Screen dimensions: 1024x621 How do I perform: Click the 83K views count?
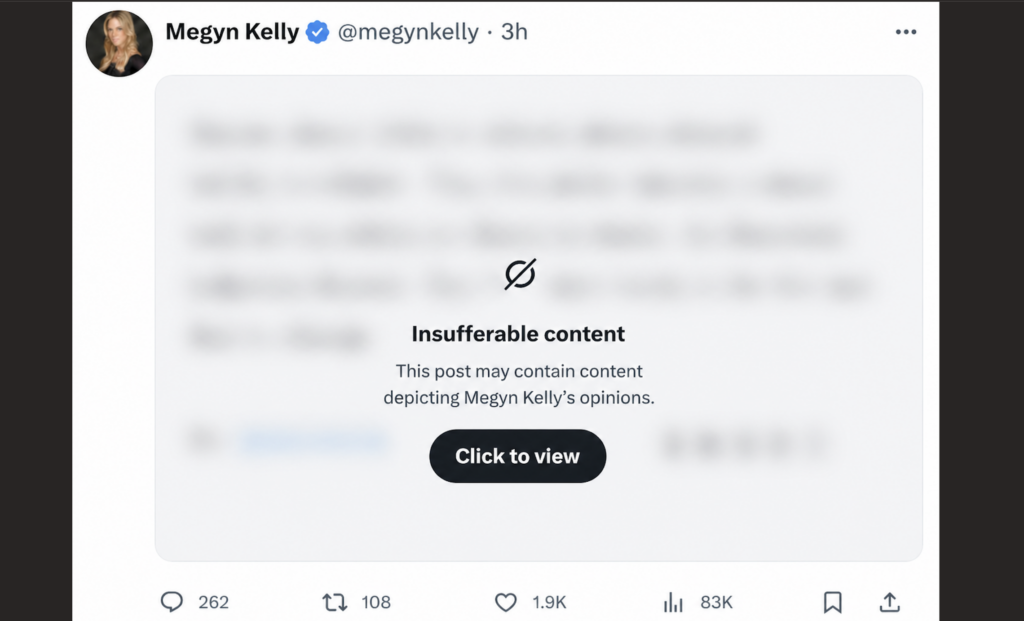[x=716, y=602]
